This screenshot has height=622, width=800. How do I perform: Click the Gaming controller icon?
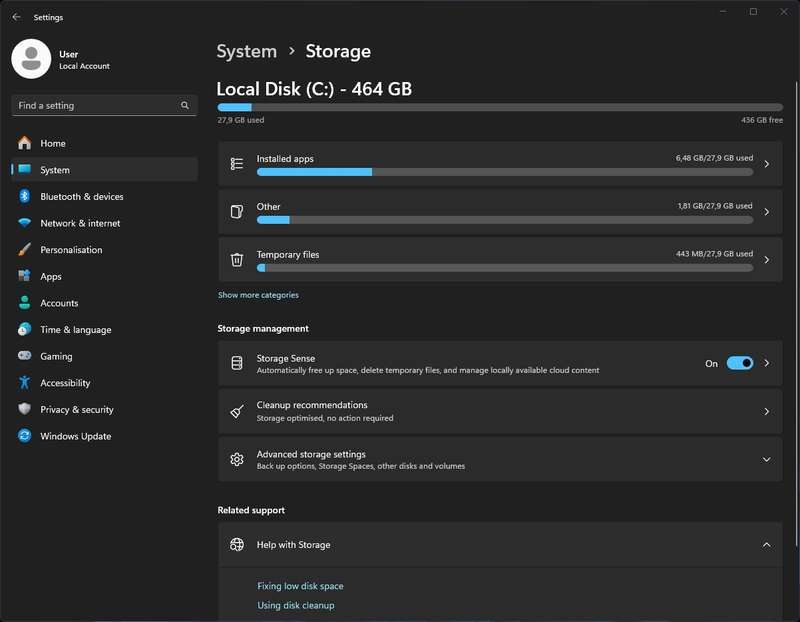coord(24,356)
